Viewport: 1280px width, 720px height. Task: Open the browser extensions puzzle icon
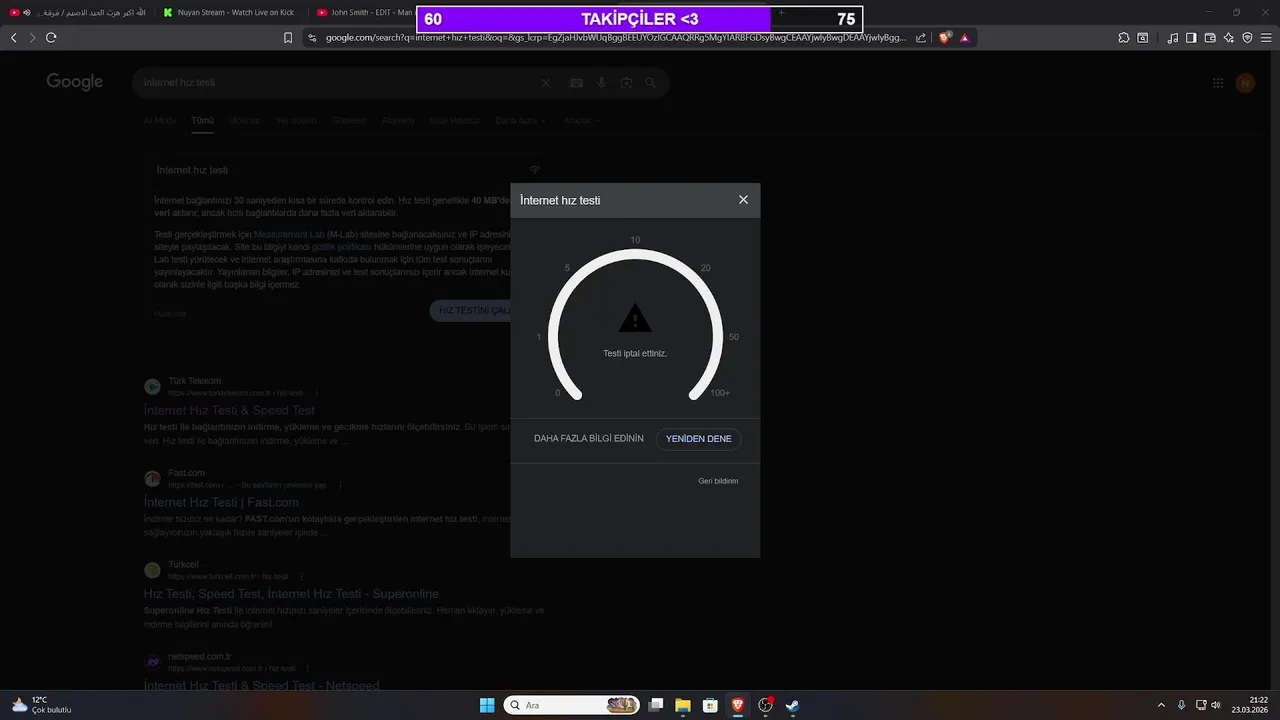1124,38
